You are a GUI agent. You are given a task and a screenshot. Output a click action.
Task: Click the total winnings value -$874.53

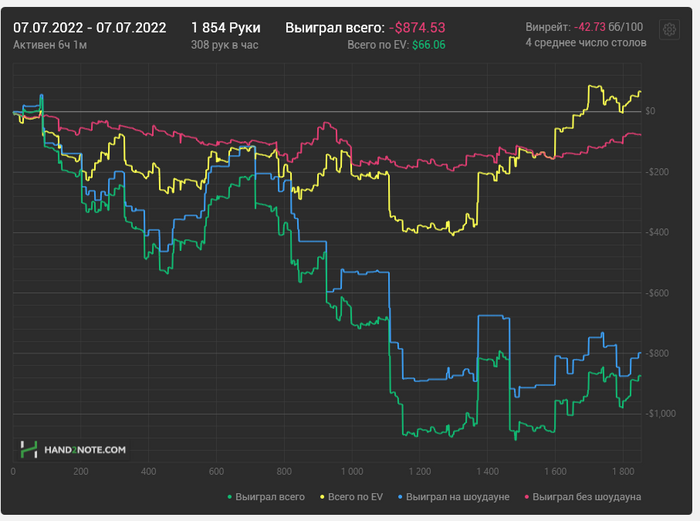click(417, 28)
